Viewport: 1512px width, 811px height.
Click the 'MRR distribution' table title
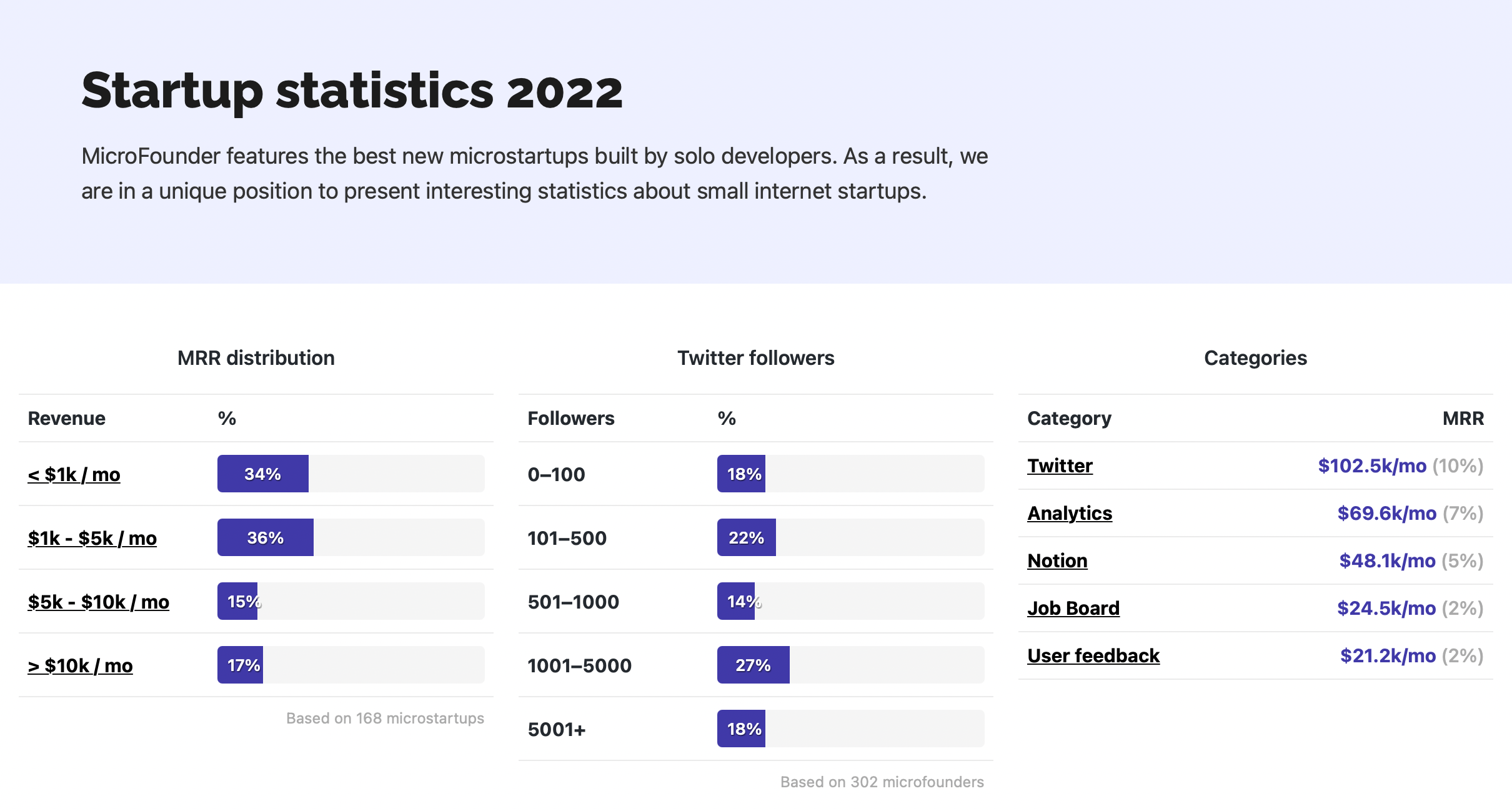(256, 358)
